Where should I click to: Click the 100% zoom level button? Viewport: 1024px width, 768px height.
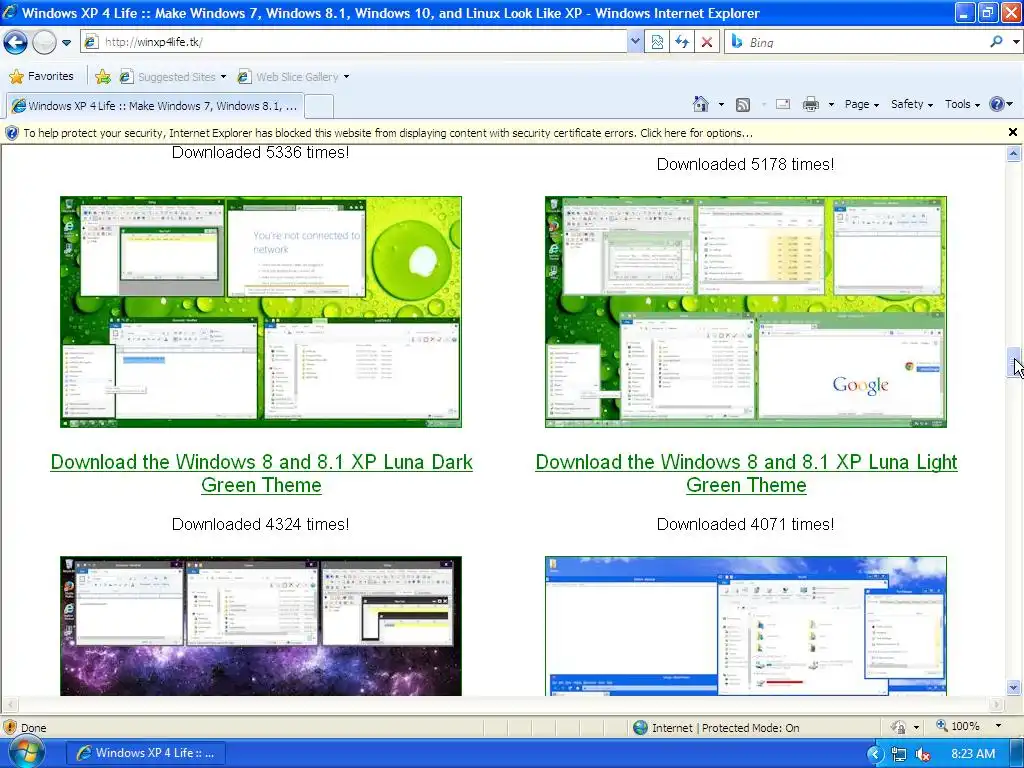(958, 726)
